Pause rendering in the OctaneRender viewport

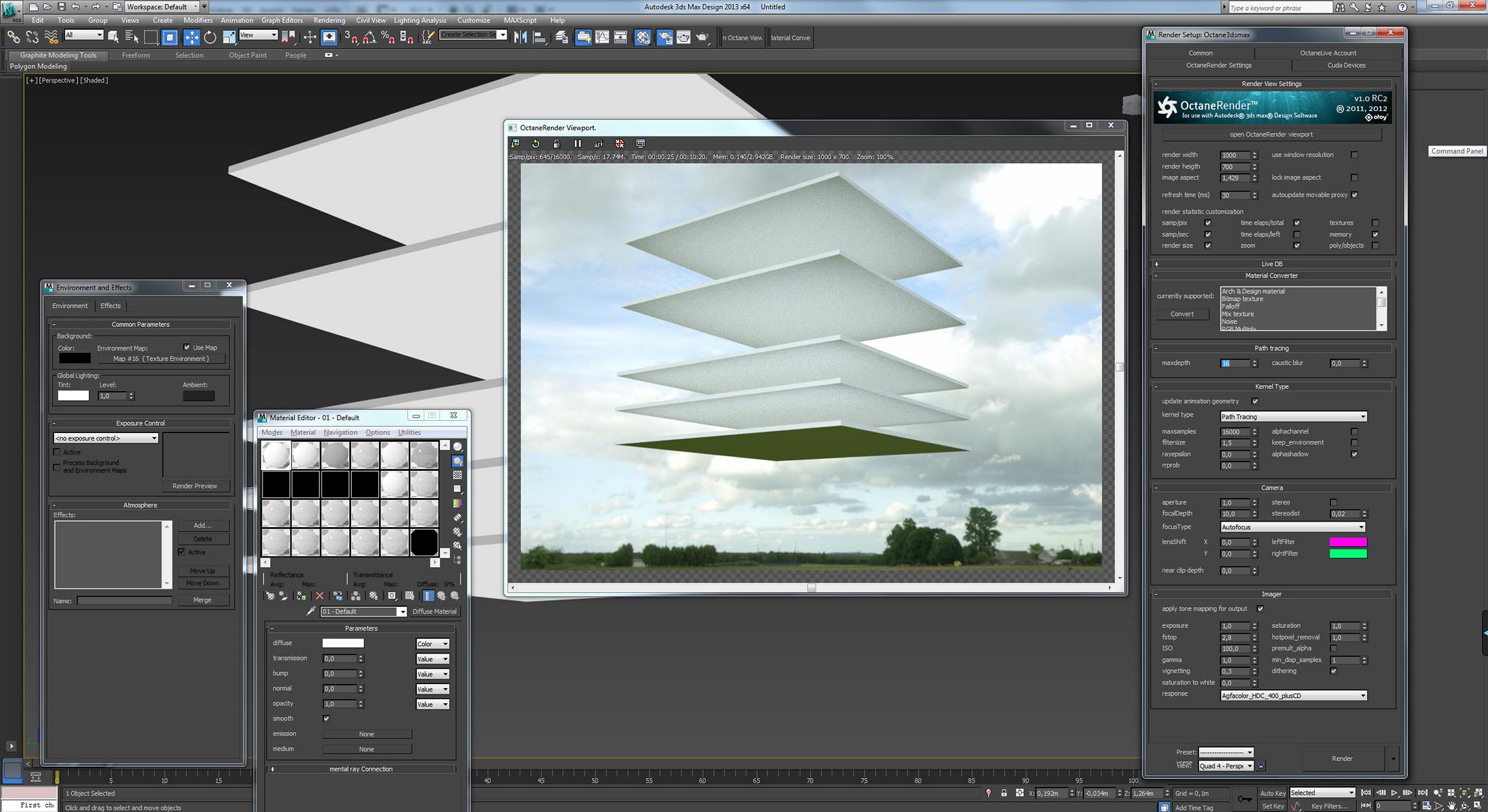[577, 143]
